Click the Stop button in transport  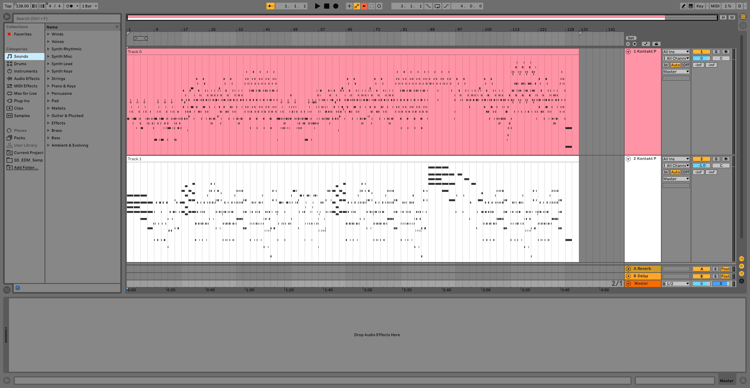click(x=326, y=6)
